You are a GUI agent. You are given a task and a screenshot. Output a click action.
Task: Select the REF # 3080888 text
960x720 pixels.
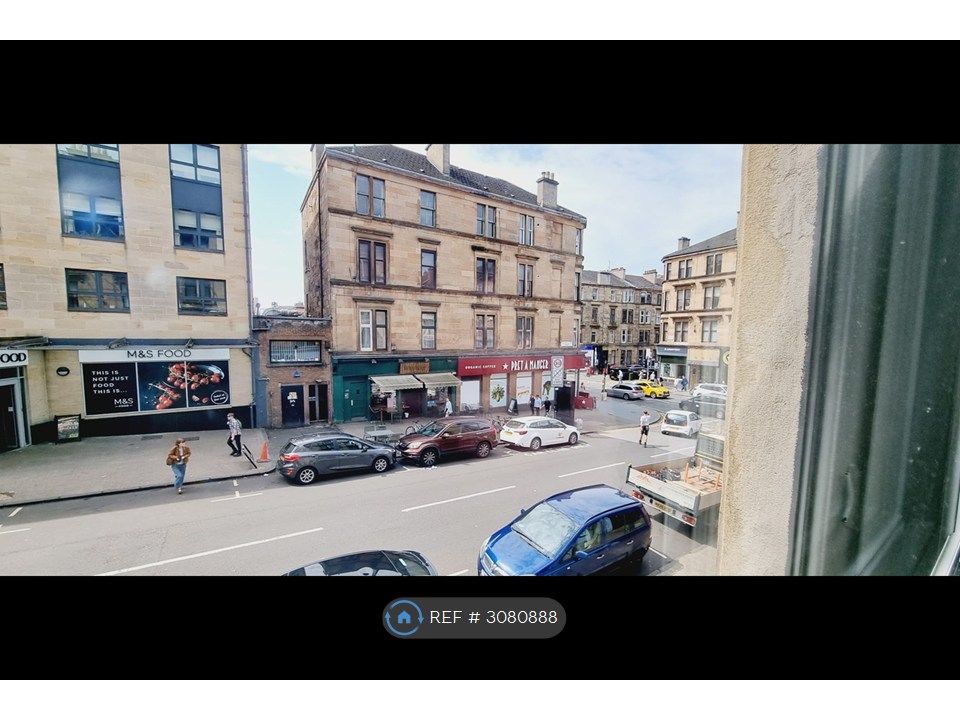point(493,617)
